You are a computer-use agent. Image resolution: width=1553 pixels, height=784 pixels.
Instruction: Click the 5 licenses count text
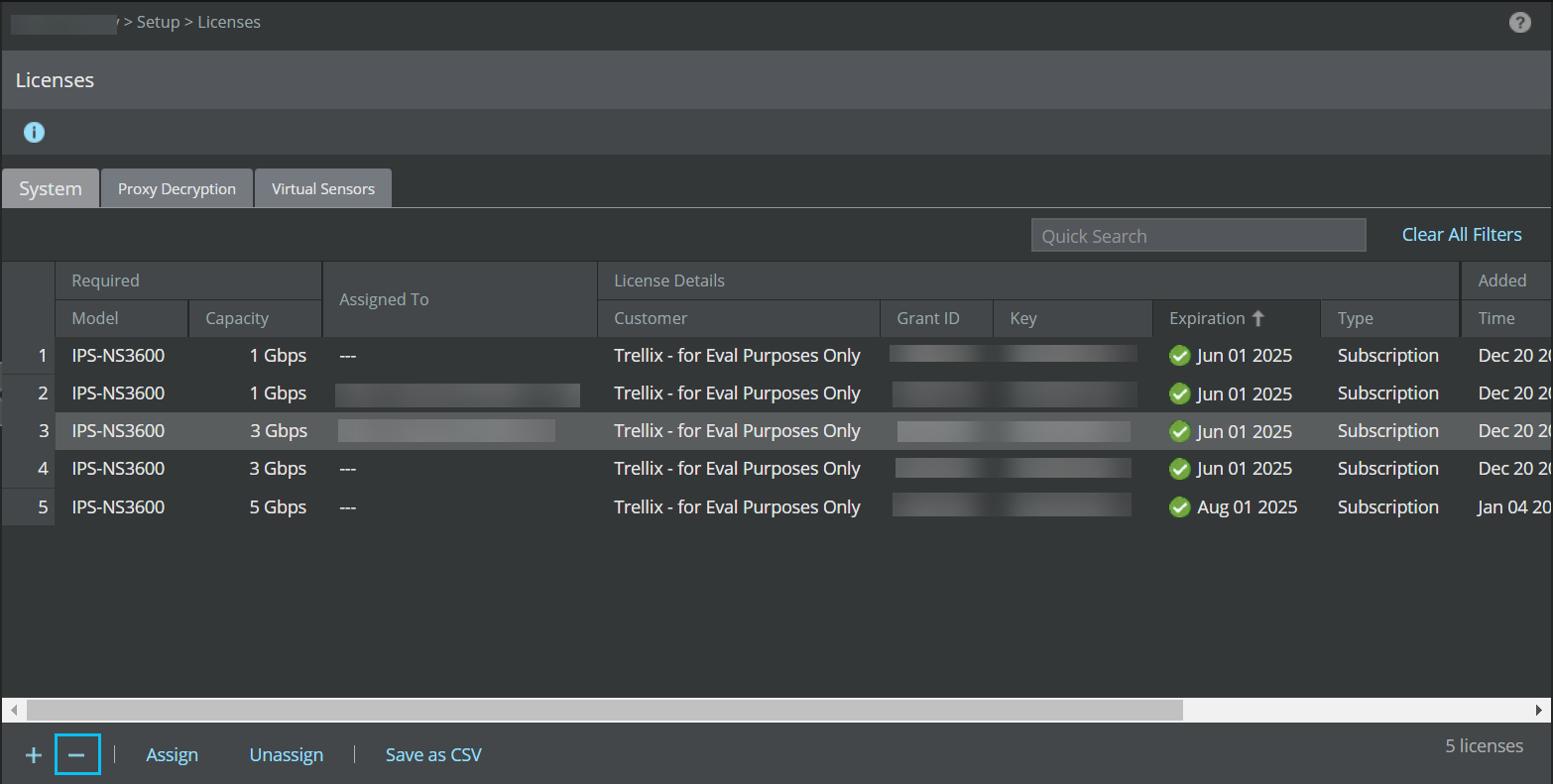pos(1484,746)
